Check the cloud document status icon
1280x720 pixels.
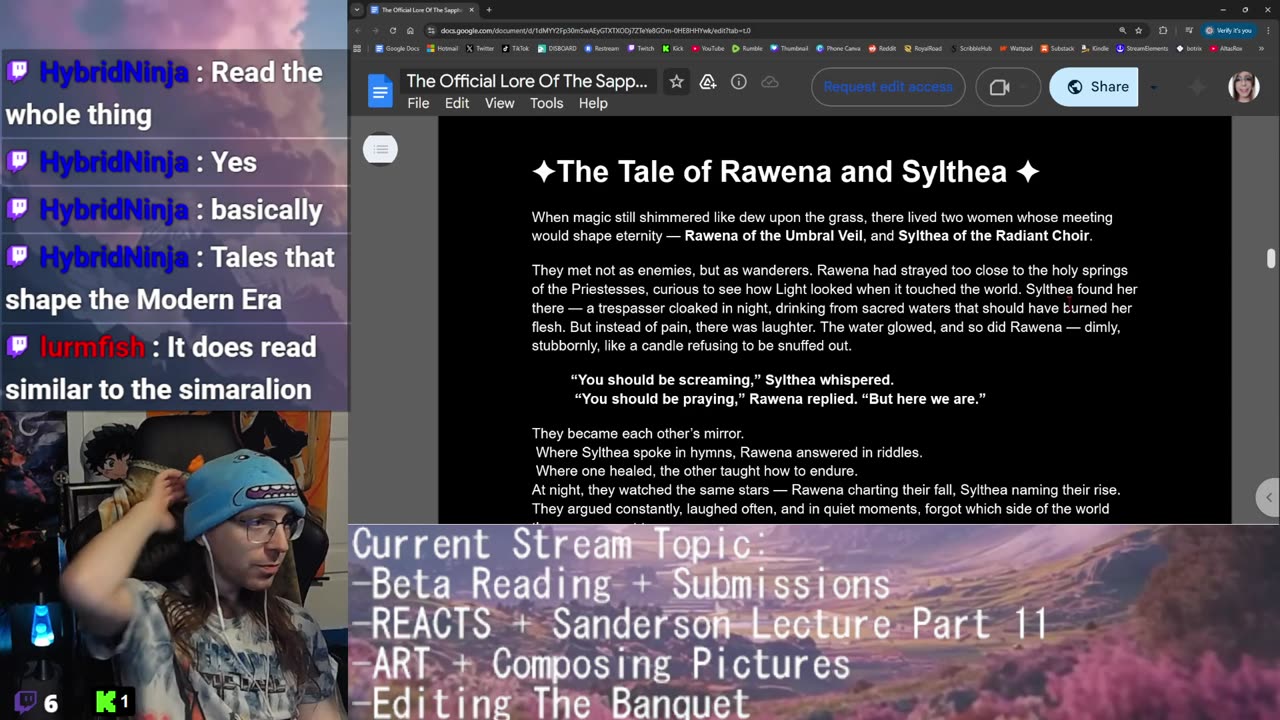770,82
